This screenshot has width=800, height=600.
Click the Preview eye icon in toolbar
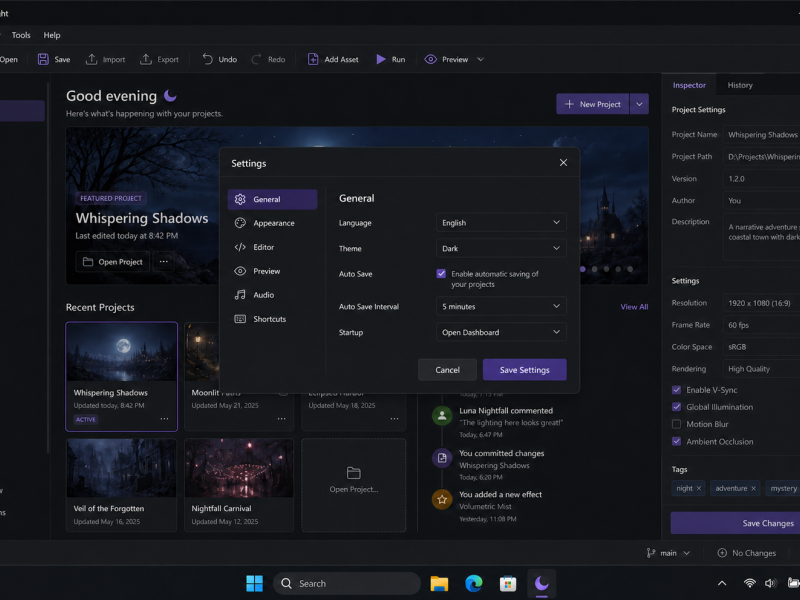431,59
